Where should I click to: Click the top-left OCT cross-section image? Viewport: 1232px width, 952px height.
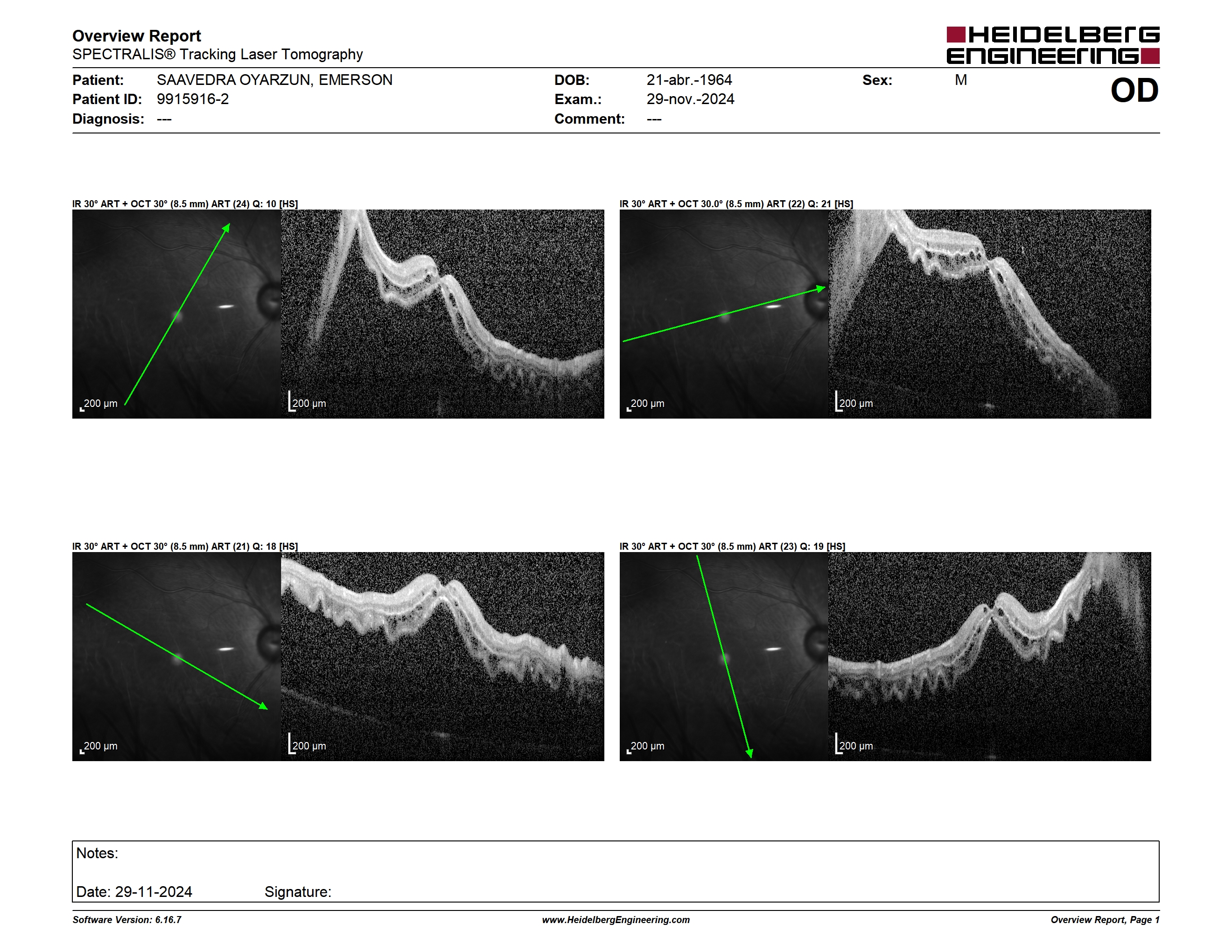pos(442,314)
